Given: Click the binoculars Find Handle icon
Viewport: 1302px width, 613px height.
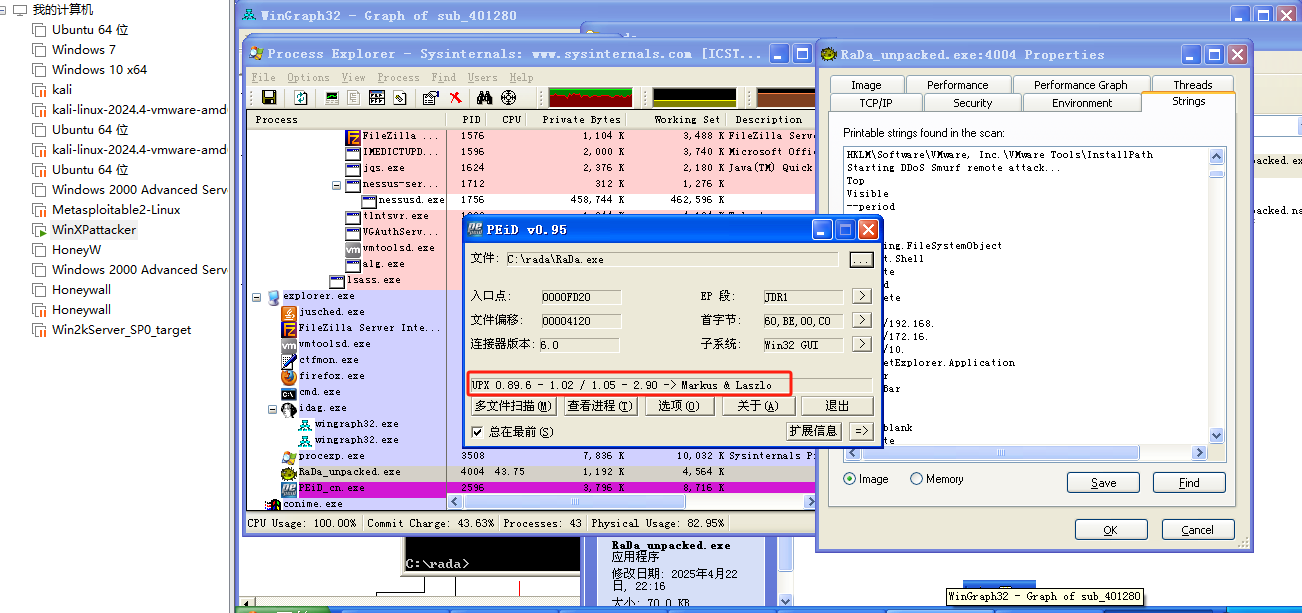Looking at the screenshot, I should click(x=485, y=97).
